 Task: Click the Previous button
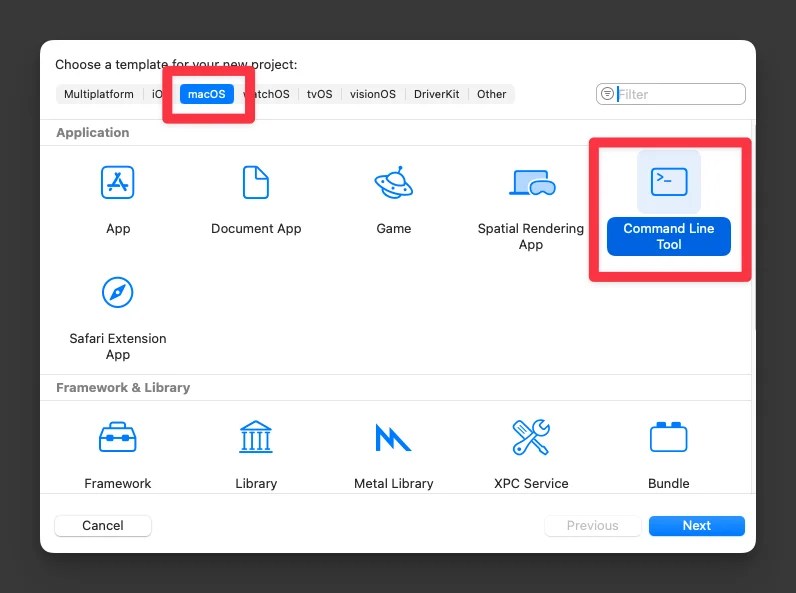tap(592, 525)
